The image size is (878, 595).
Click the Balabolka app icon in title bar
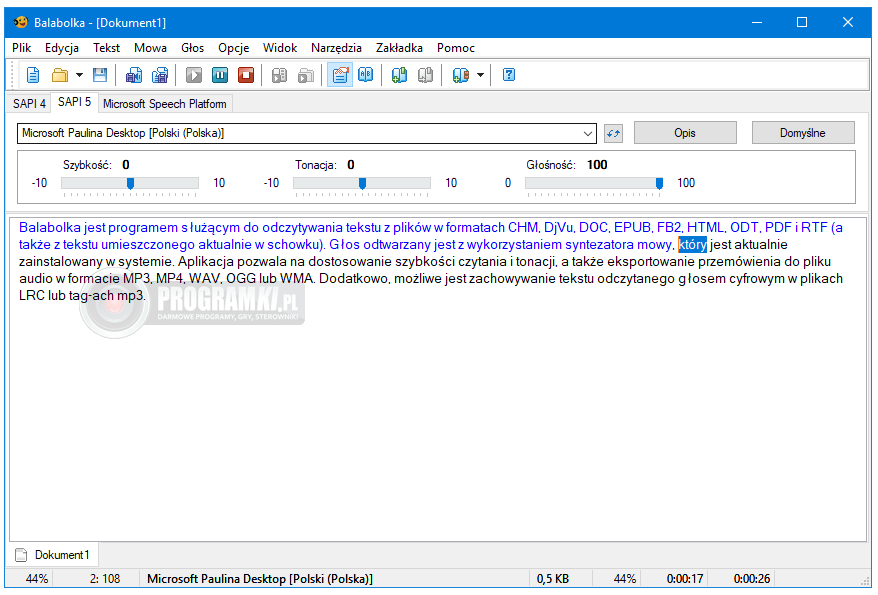20,22
